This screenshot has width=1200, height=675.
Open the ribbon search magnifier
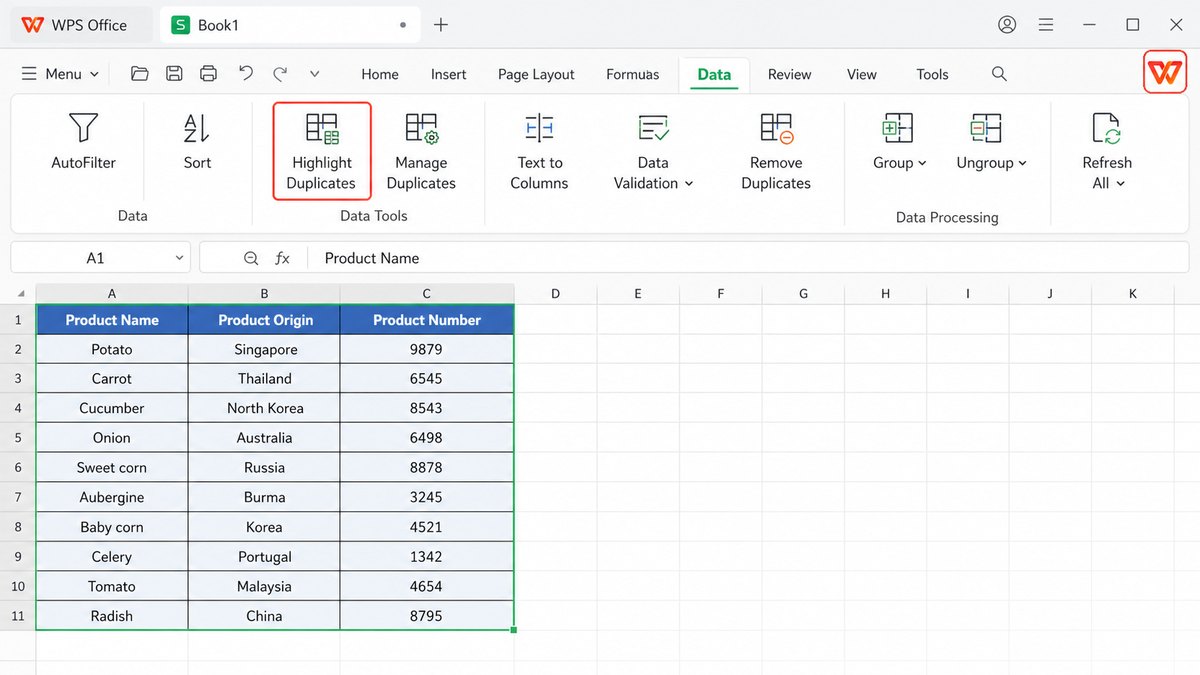[x=999, y=74]
